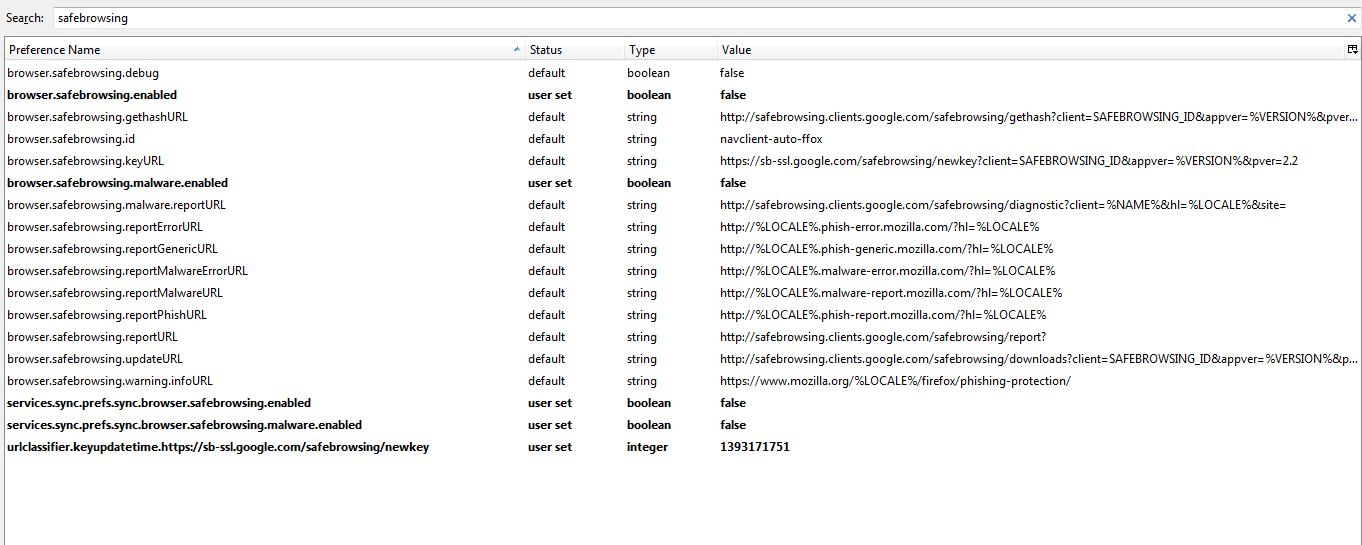Click 'user set' status of browser.safebrowsing.enabled
Image resolution: width=1362 pixels, height=545 pixels.
(x=550, y=95)
